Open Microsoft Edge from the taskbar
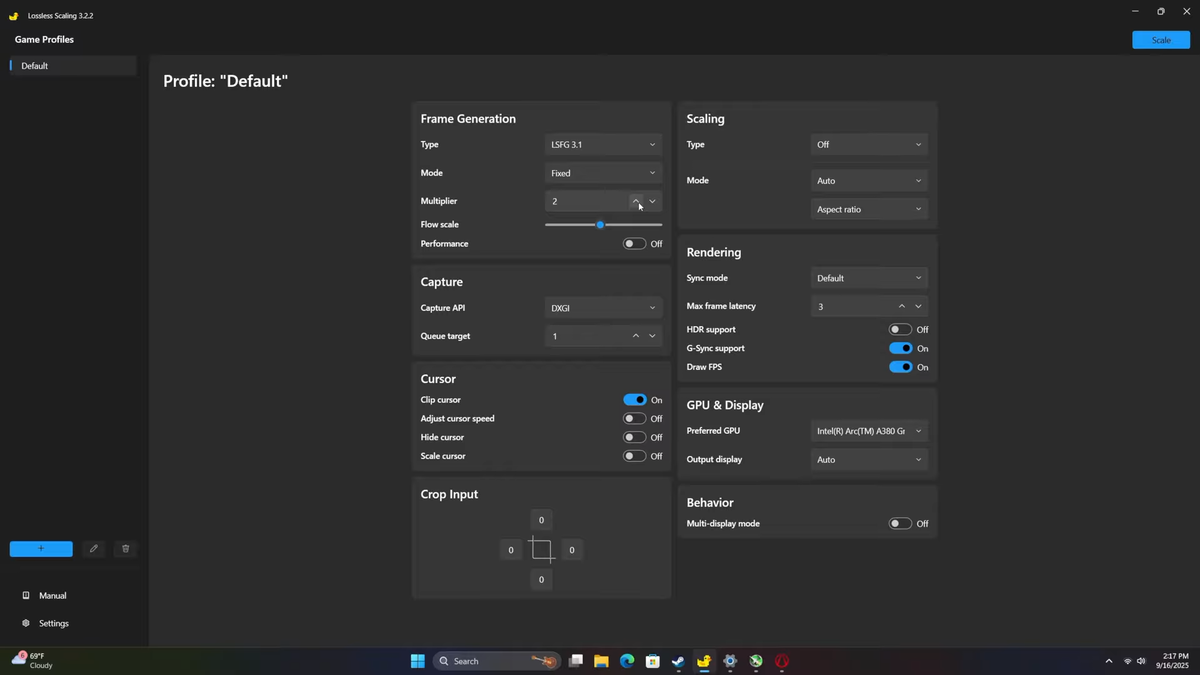The width and height of the screenshot is (1200, 675). 627,661
